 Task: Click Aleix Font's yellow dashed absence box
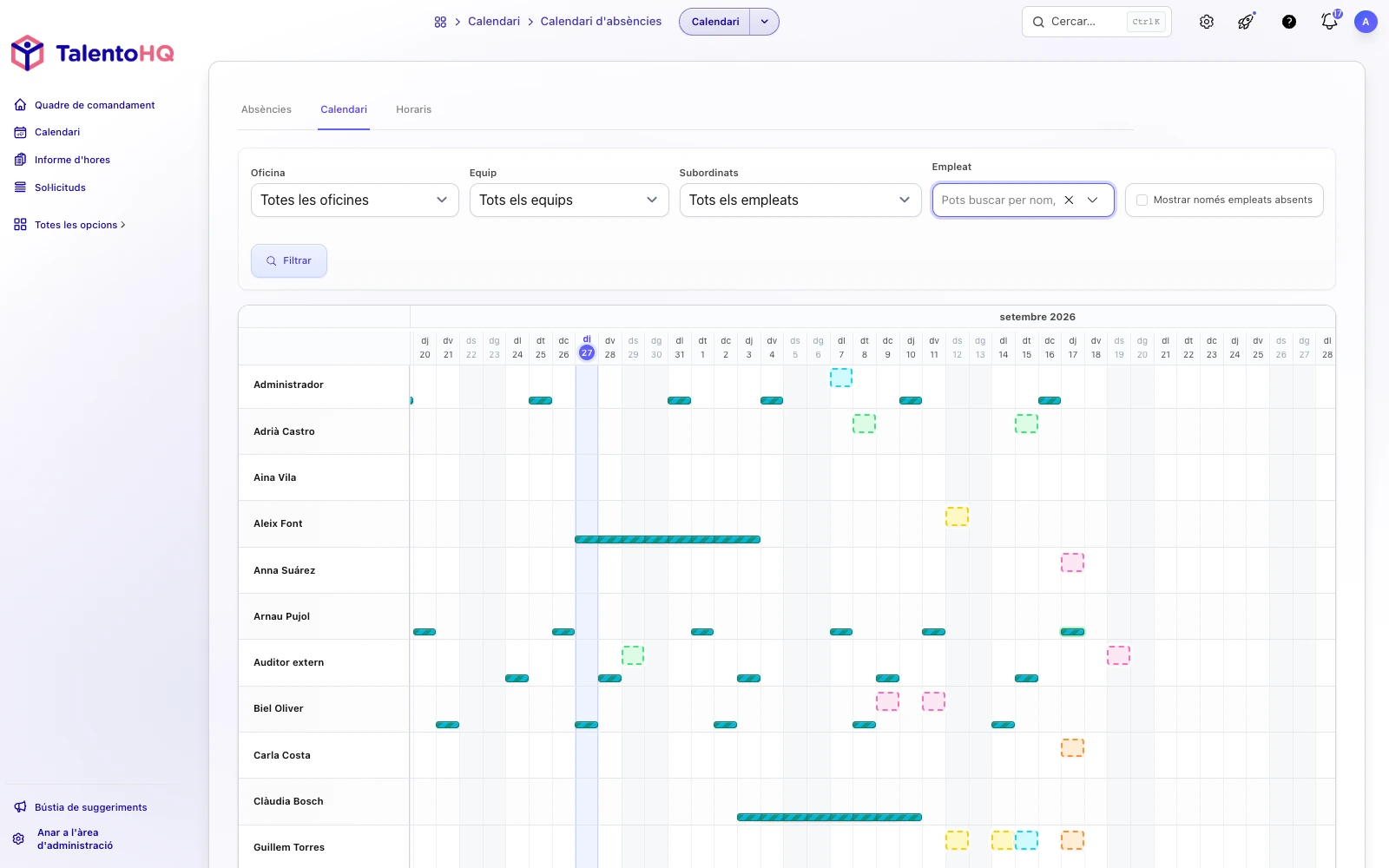(957, 516)
